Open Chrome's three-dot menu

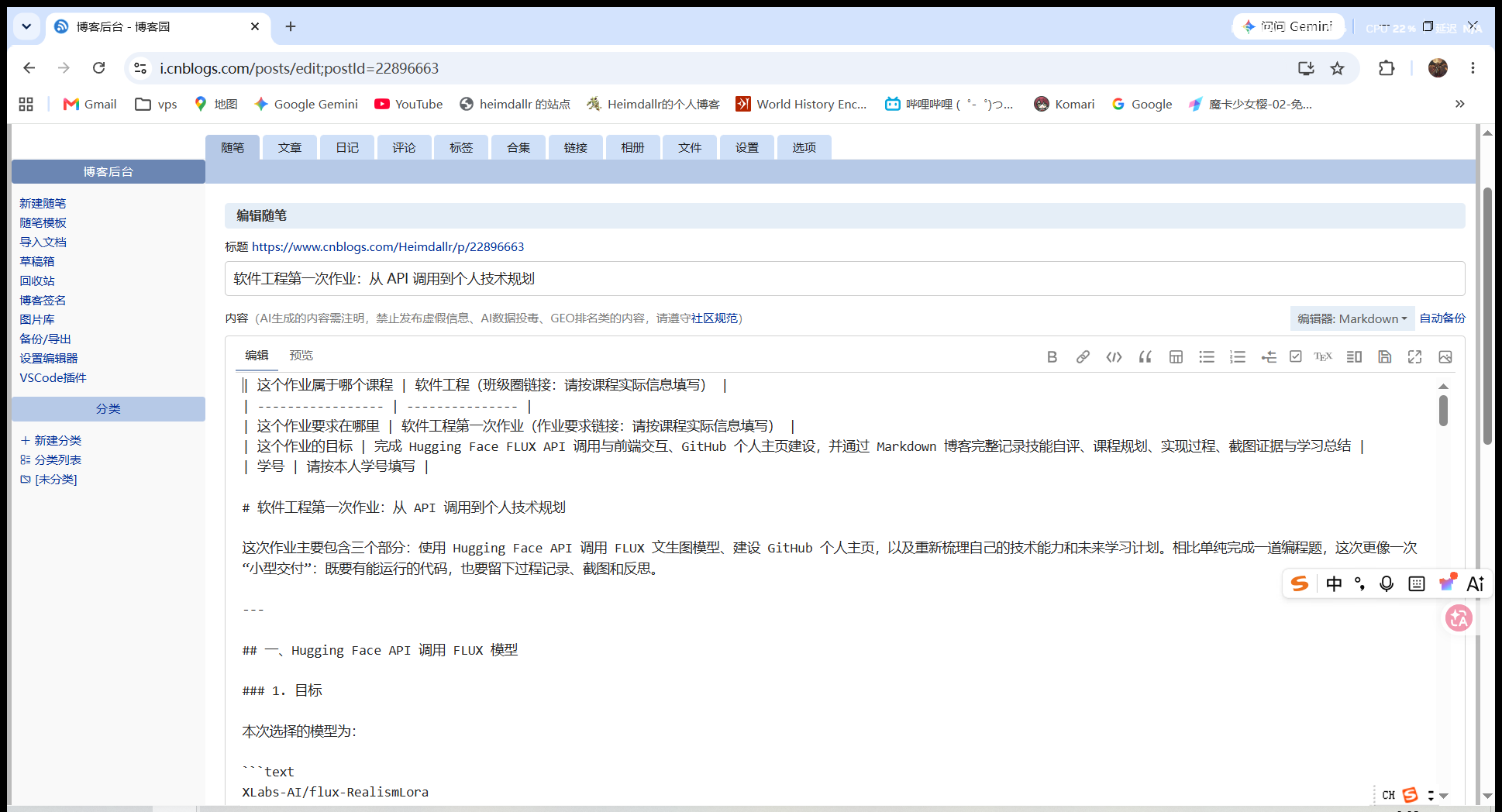point(1473,68)
